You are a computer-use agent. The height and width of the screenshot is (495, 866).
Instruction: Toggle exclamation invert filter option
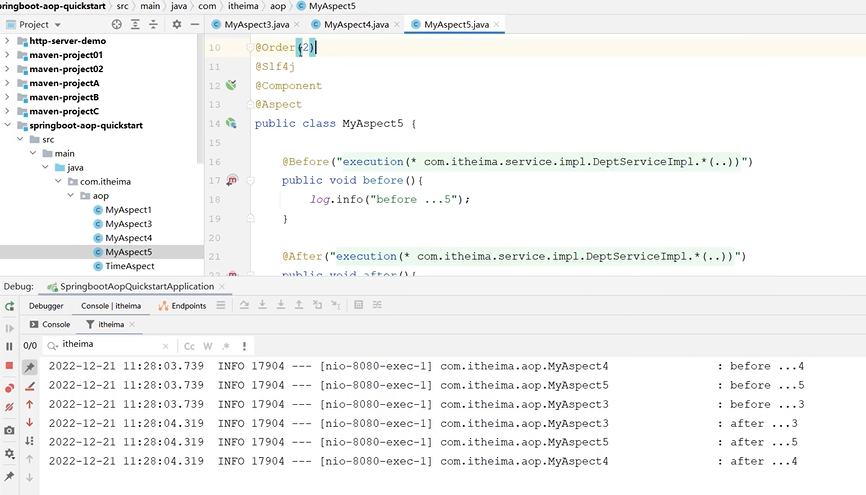click(244, 346)
